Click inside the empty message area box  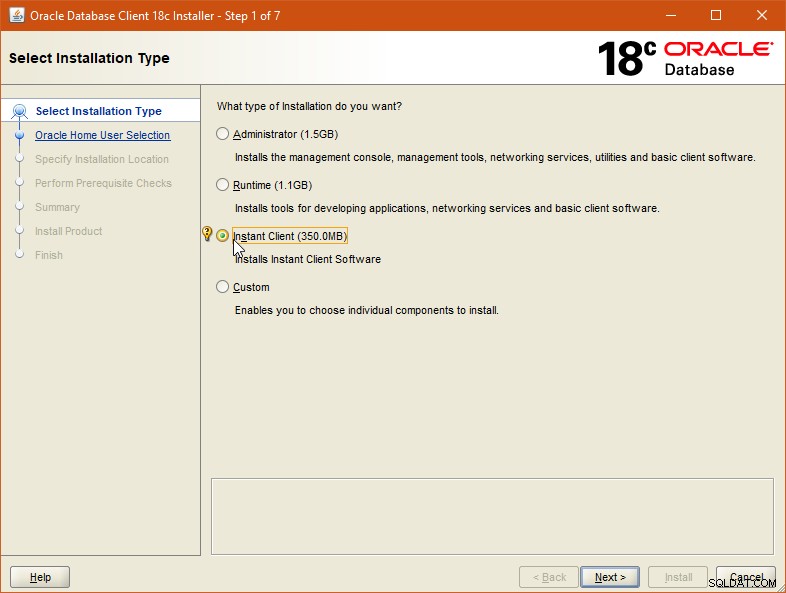[x=492, y=516]
